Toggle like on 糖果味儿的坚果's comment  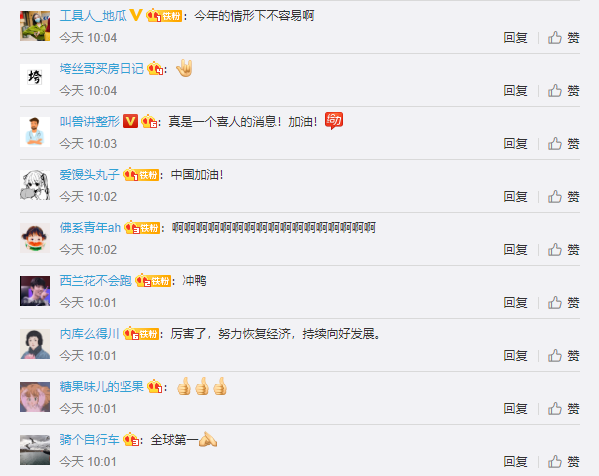click(x=563, y=409)
